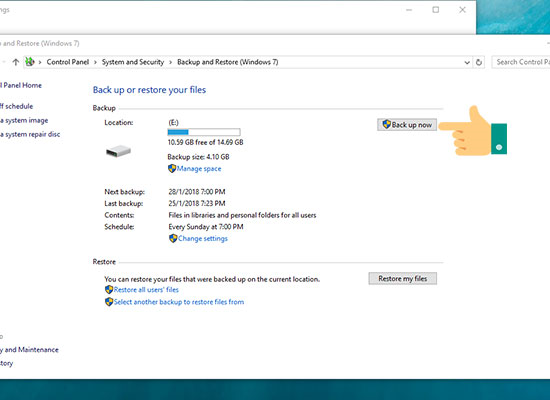The width and height of the screenshot is (550, 400).
Task: Click the refresh button beside address bar
Action: point(478,62)
